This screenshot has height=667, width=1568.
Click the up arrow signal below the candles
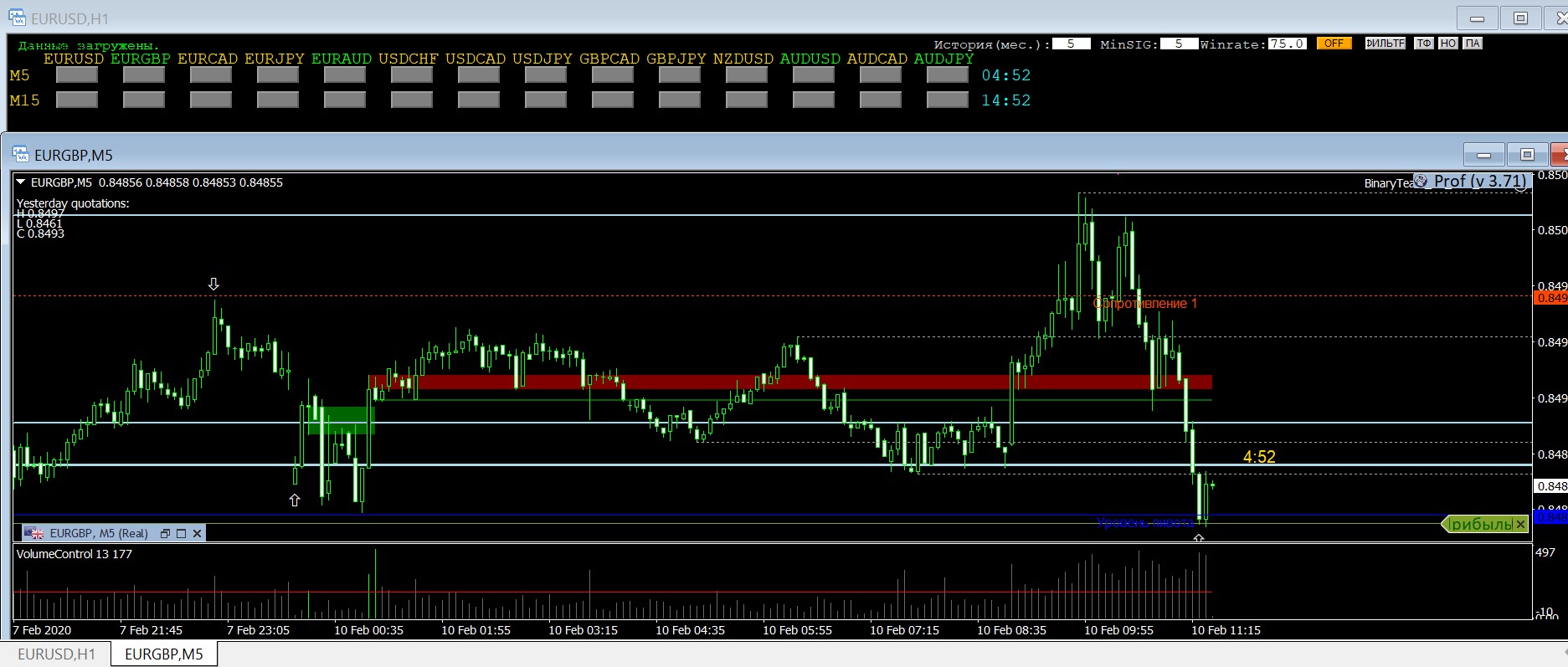point(294,500)
